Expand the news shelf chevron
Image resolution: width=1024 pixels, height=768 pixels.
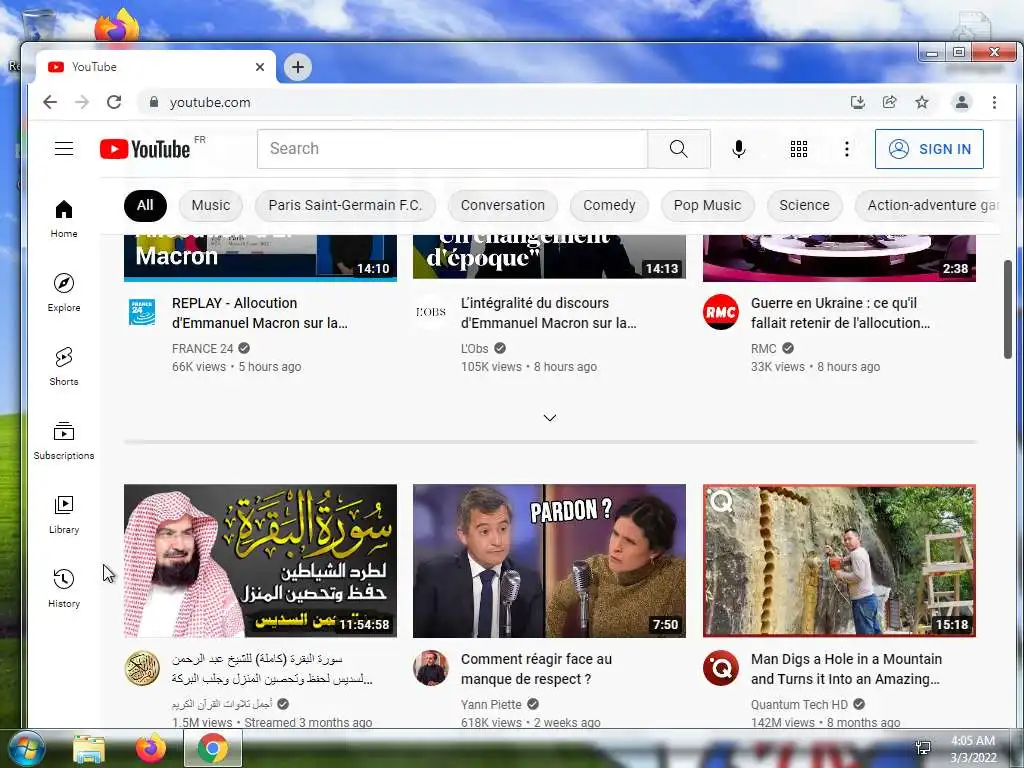click(550, 418)
